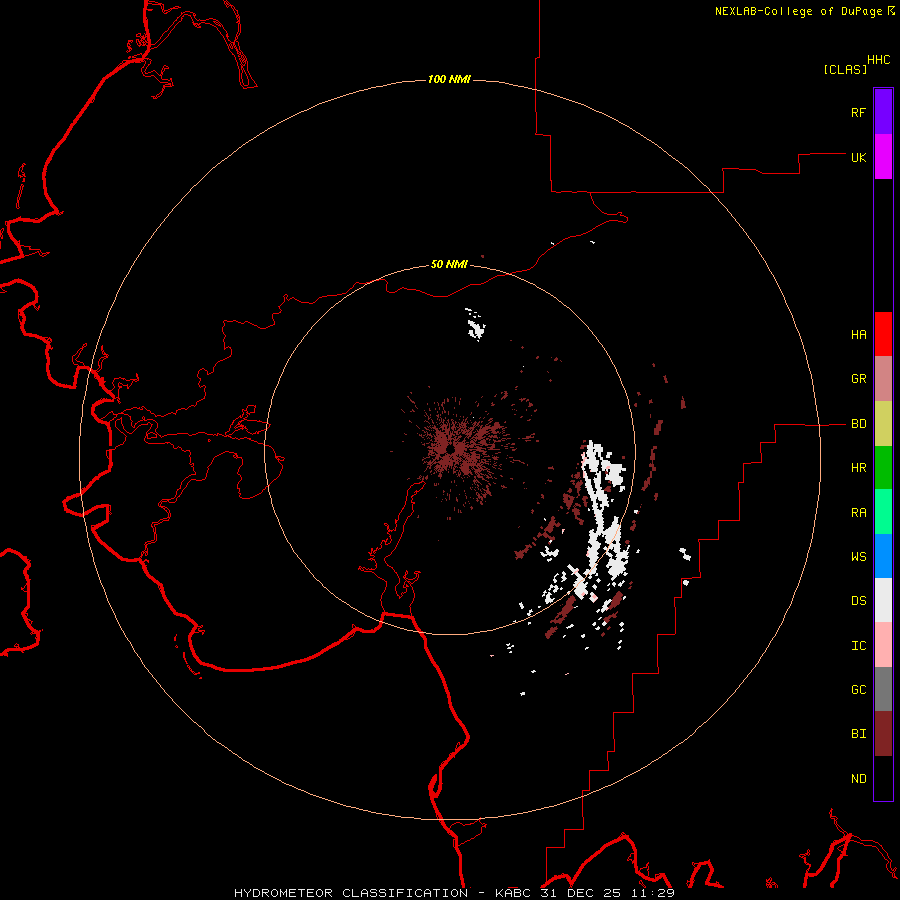The height and width of the screenshot is (900, 900).
Task: Click the IC legend label
Action: 858,646
